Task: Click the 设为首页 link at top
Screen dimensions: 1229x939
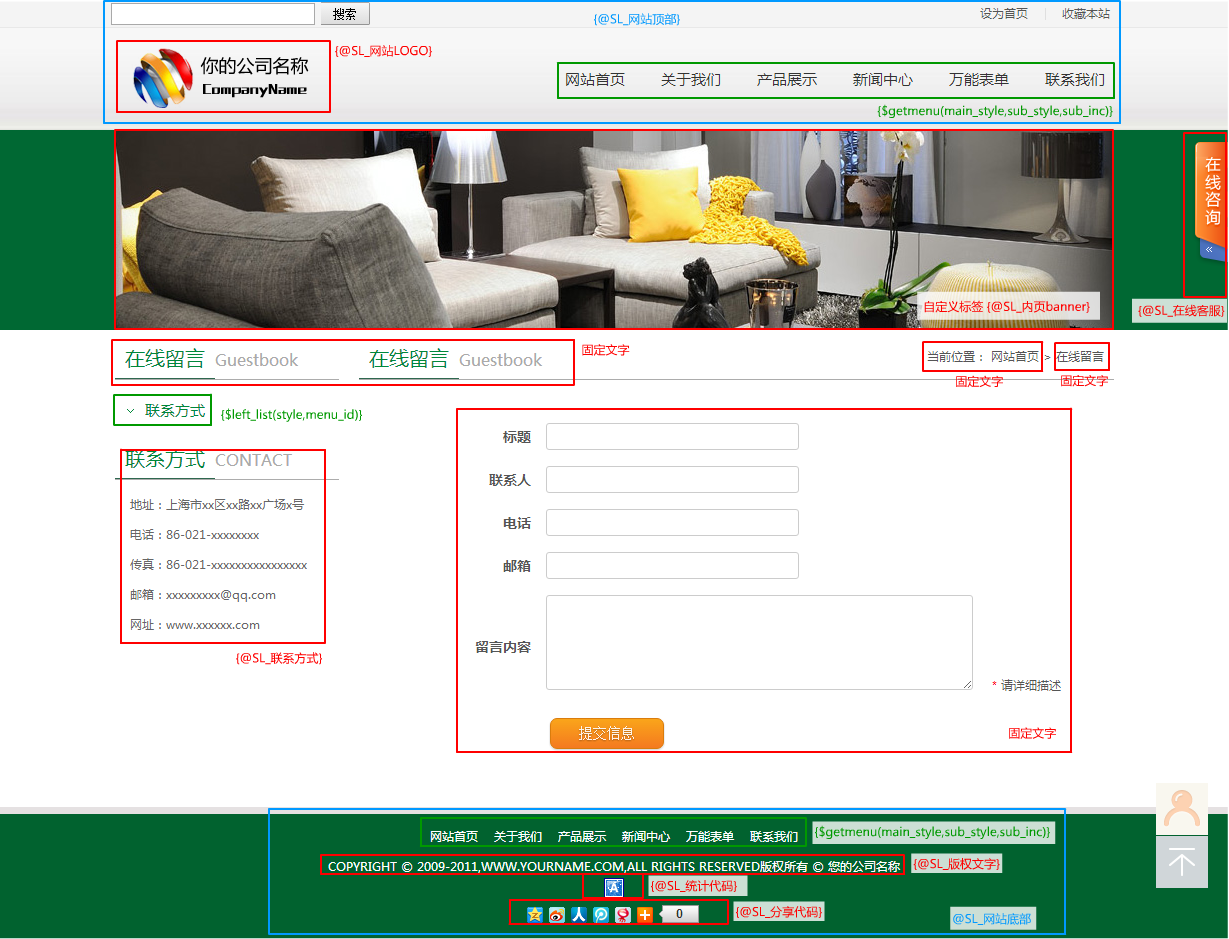Action: coord(1003,14)
